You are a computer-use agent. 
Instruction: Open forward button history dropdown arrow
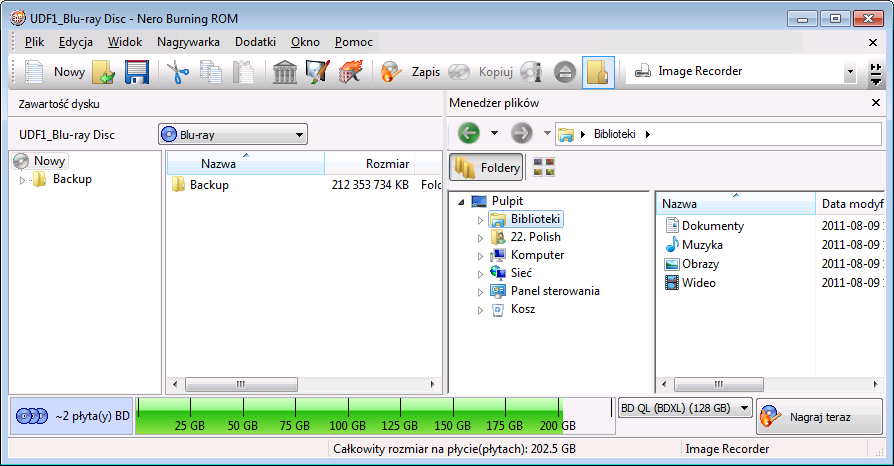tap(547, 133)
